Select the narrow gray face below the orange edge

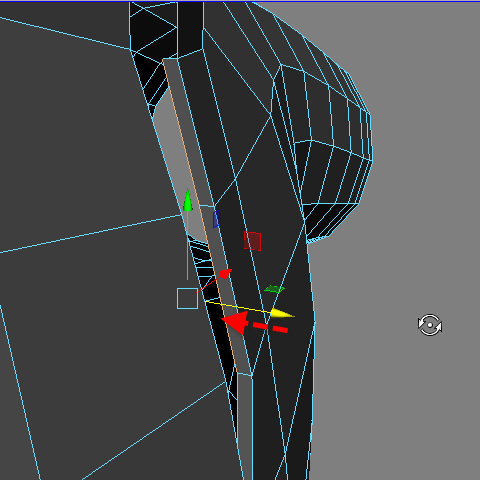(x=245, y=427)
